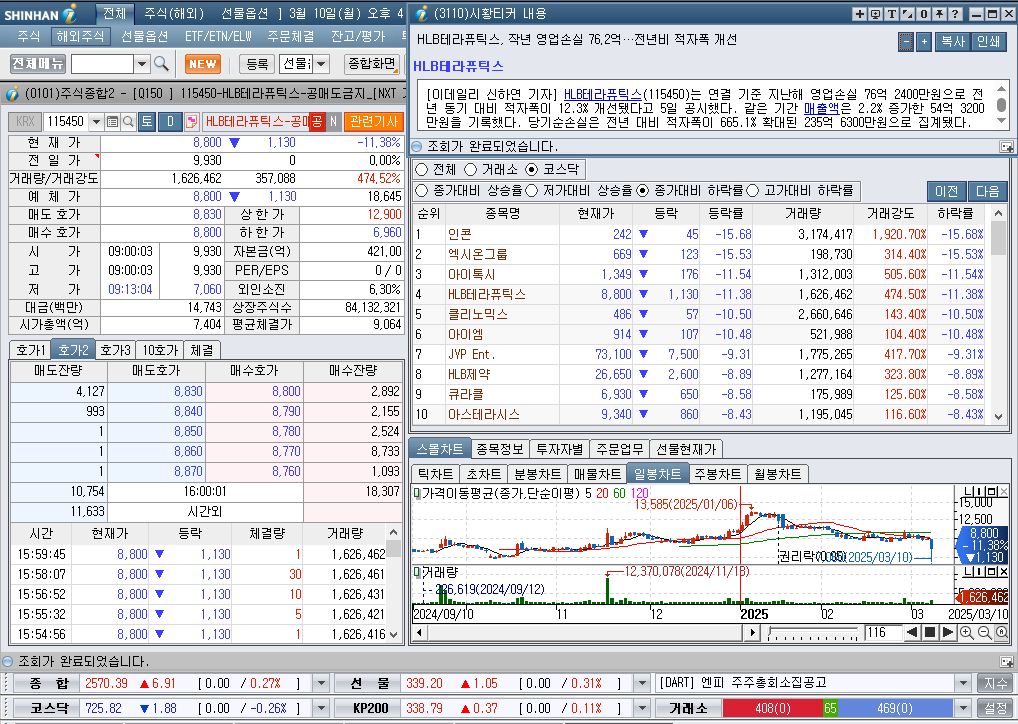Click chart play-backward arrow control
1018x724 pixels.
(x=913, y=632)
